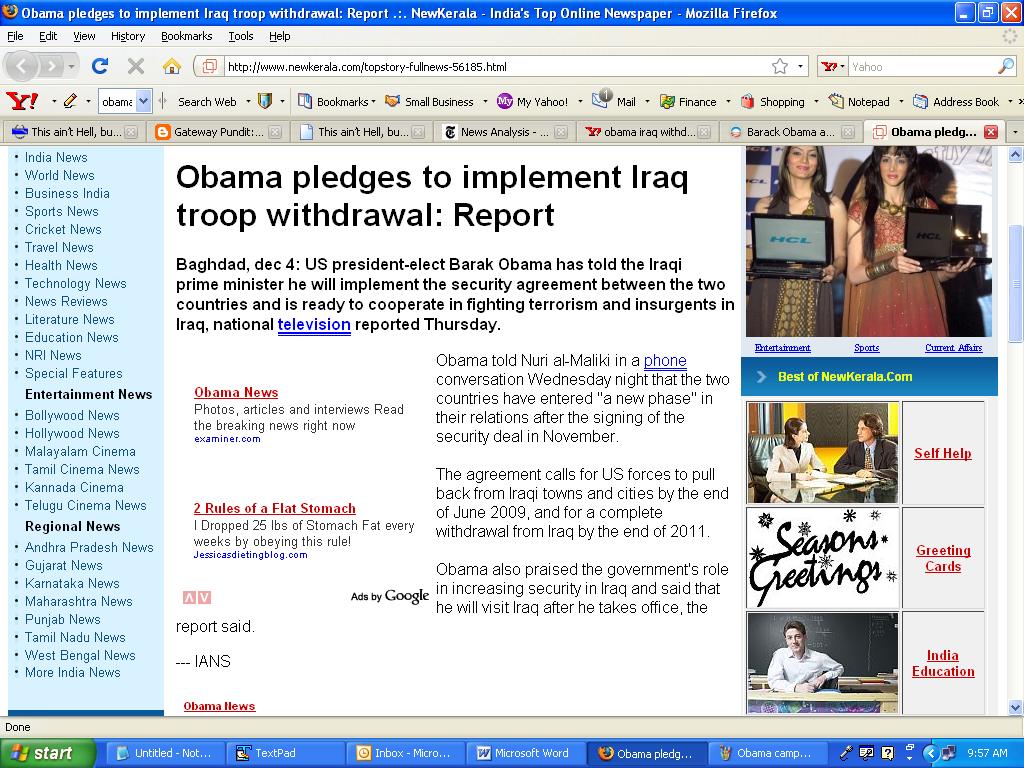Open the History menu
Viewport: 1024px width, 768px height.
pyautogui.click(x=128, y=36)
